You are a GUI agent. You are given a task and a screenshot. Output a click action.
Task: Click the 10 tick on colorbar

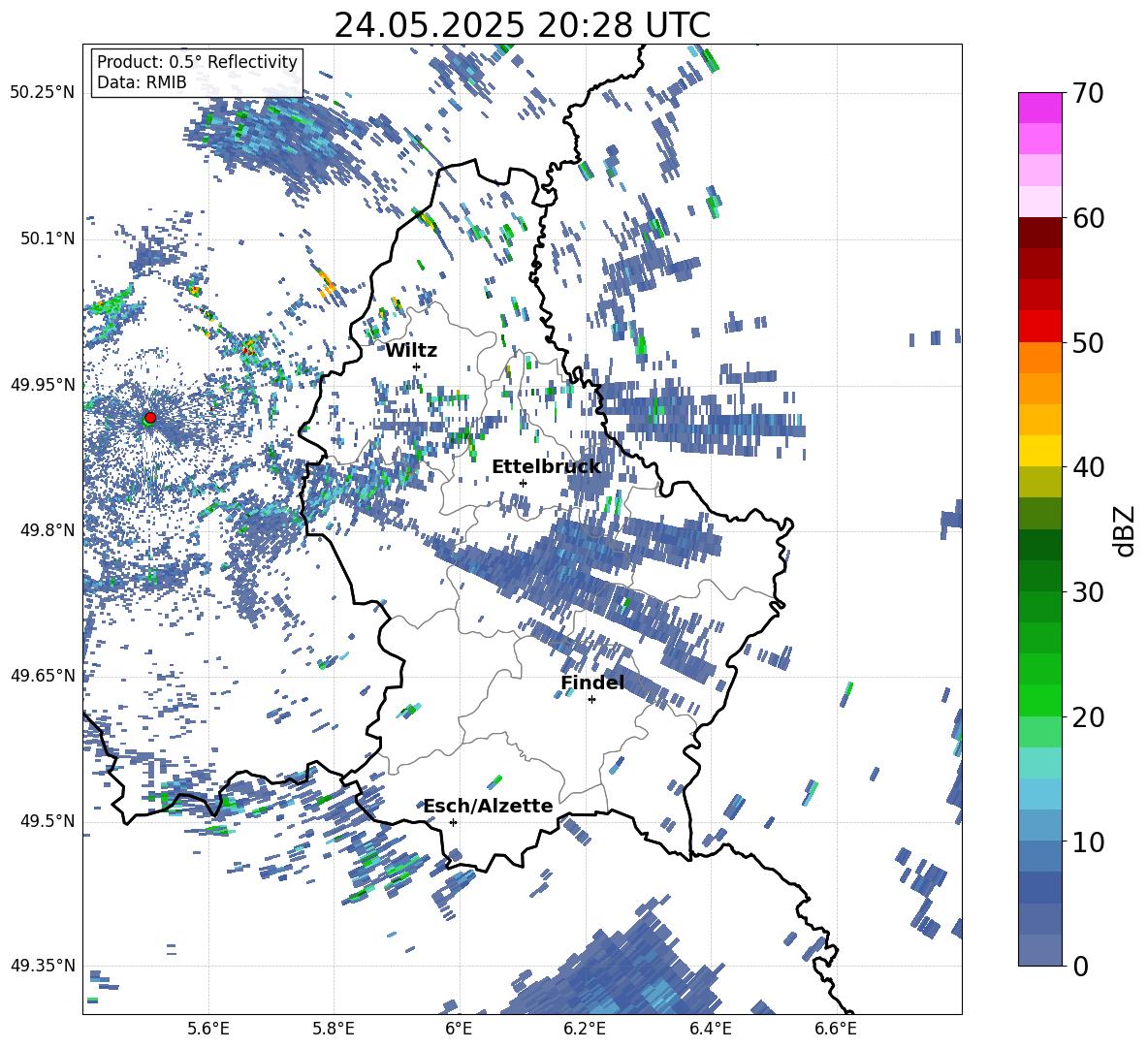click(1088, 842)
